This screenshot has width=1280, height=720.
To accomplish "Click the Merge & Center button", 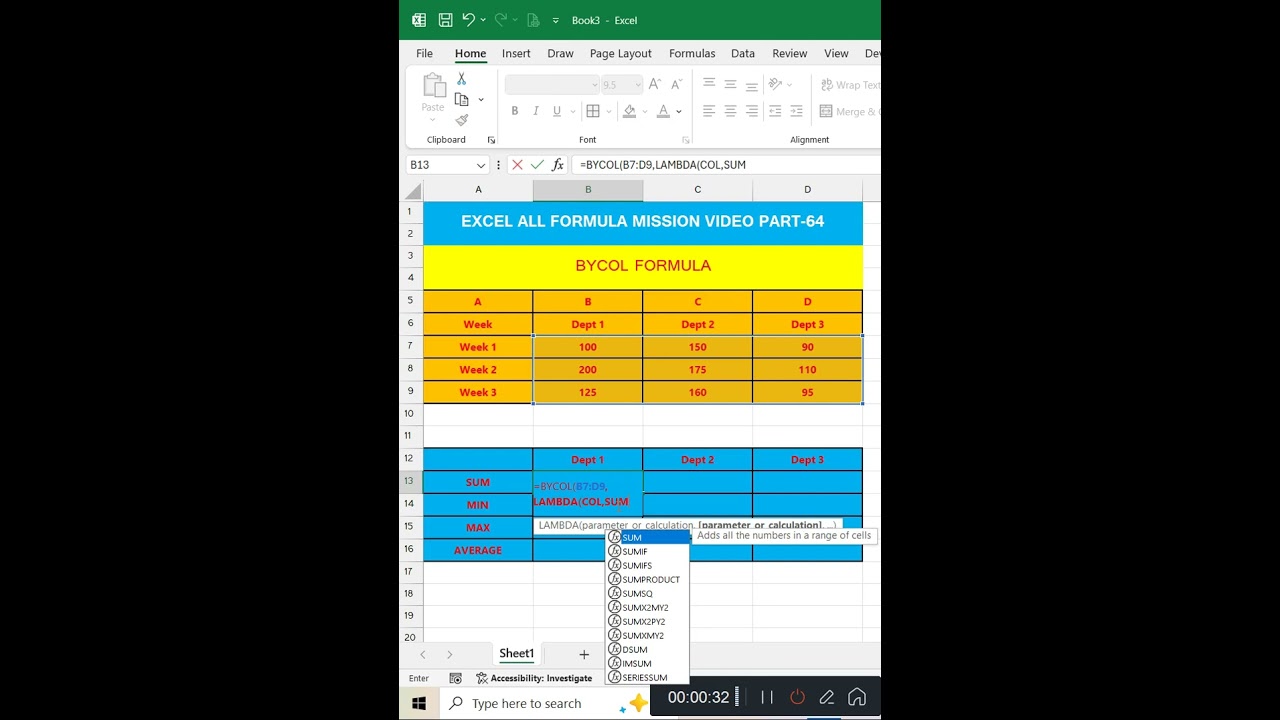I will tap(850, 111).
